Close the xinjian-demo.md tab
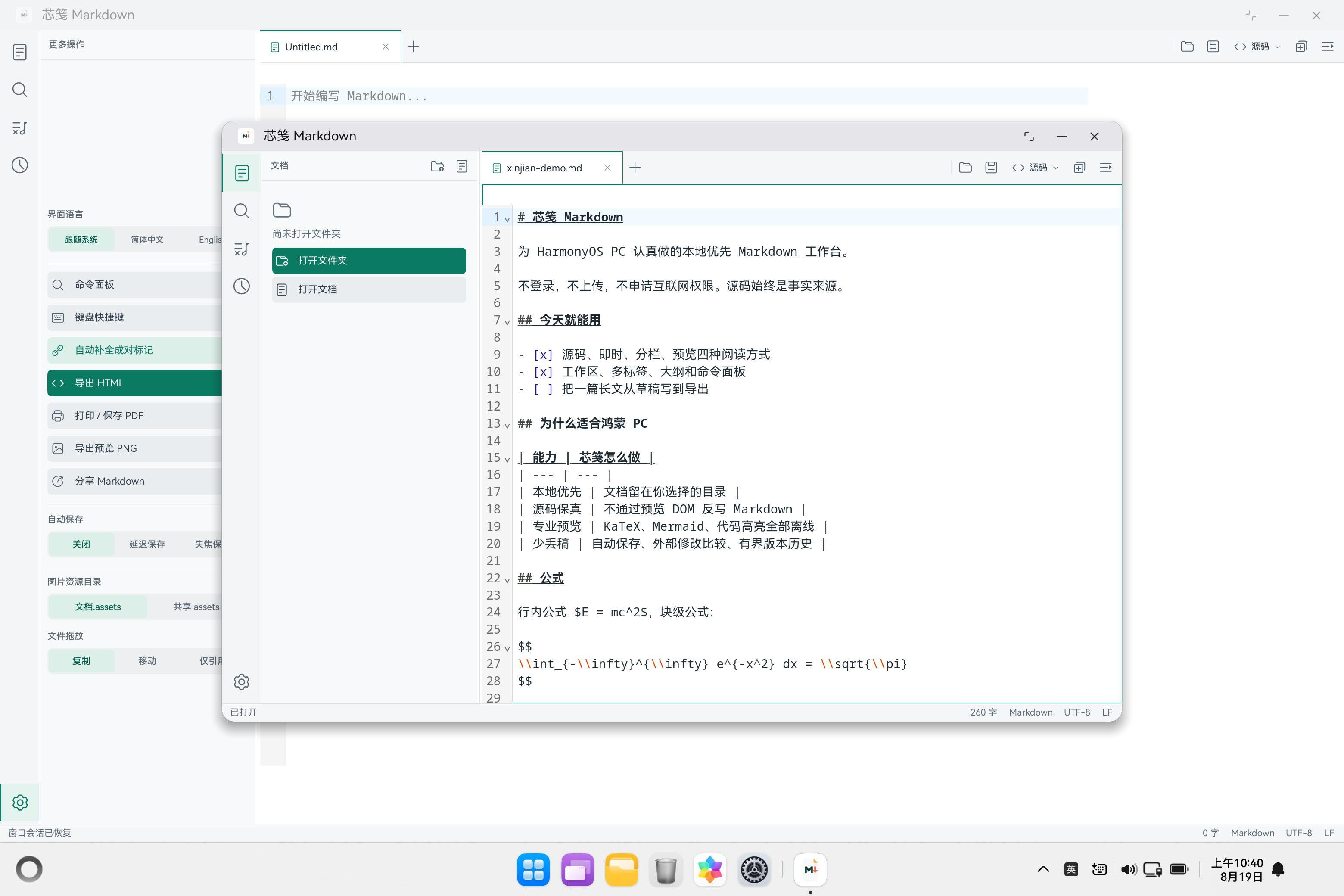Viewport: 1344px width, 896px height. click(607, 168)
